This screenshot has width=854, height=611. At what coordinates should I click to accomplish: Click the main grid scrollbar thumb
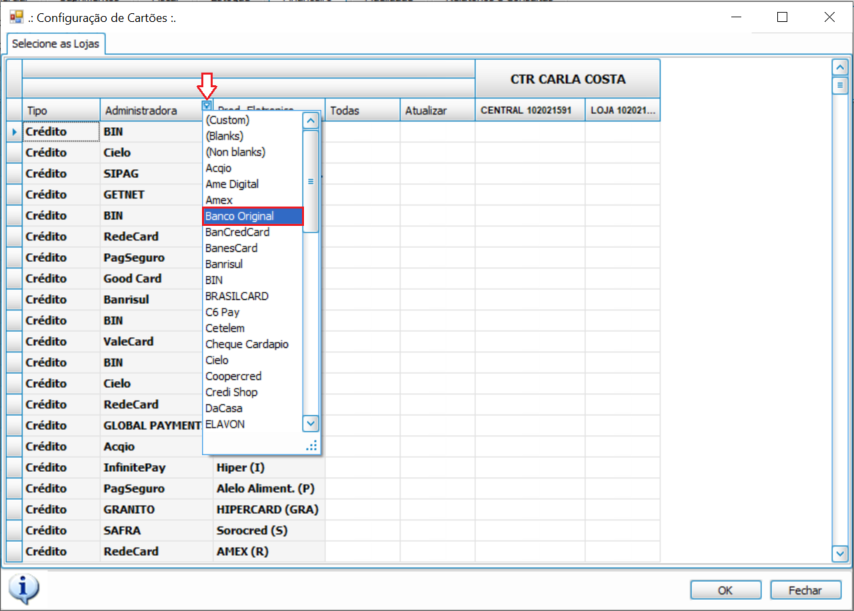point(840,85)
